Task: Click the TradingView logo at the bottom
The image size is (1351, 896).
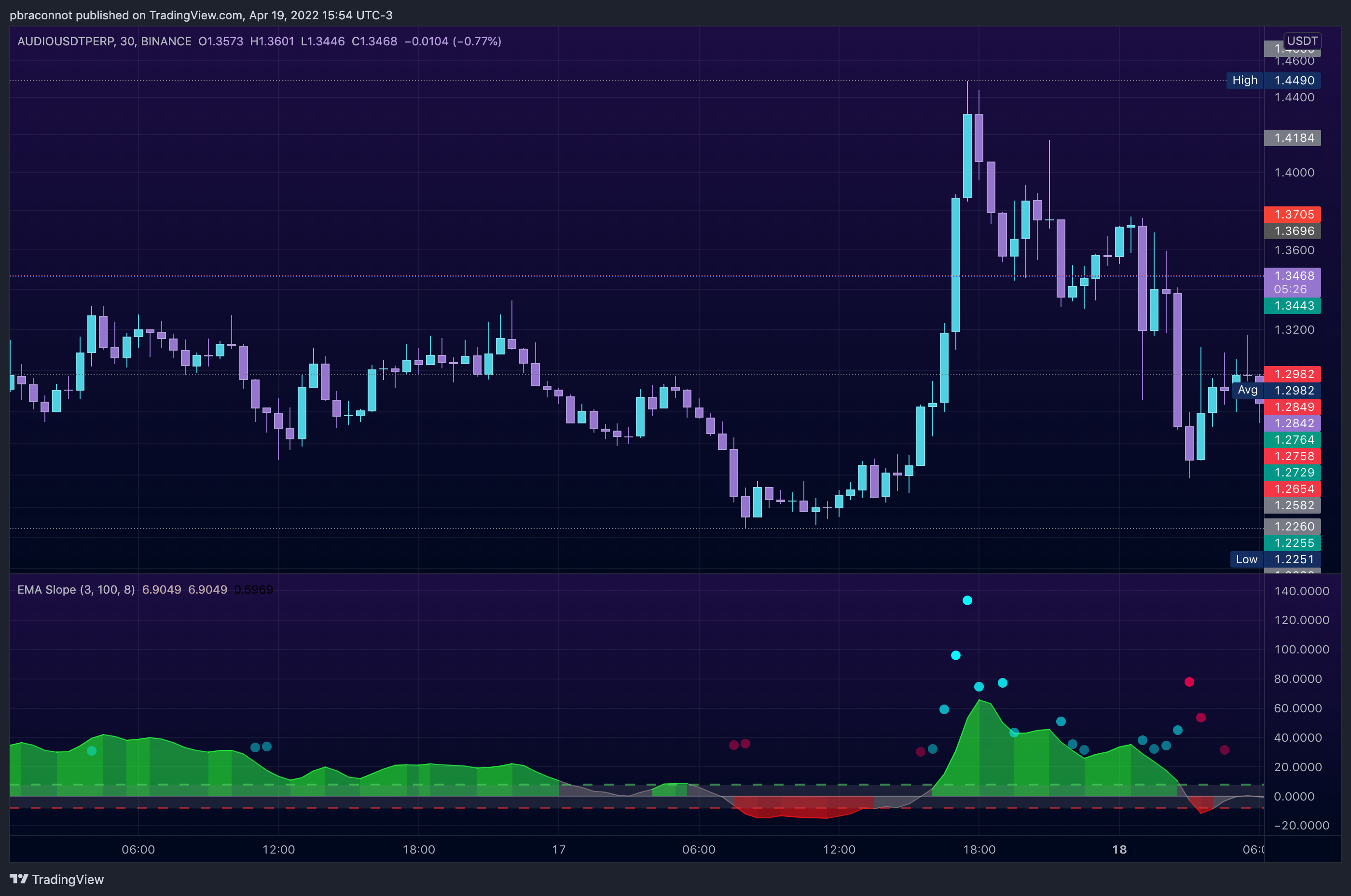Action: [x=56, y=879]
